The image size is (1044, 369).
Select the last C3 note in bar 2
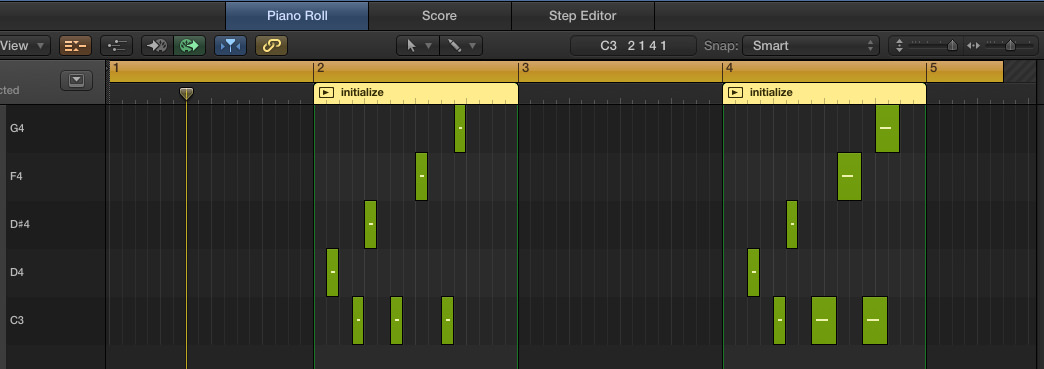point(447,320)
